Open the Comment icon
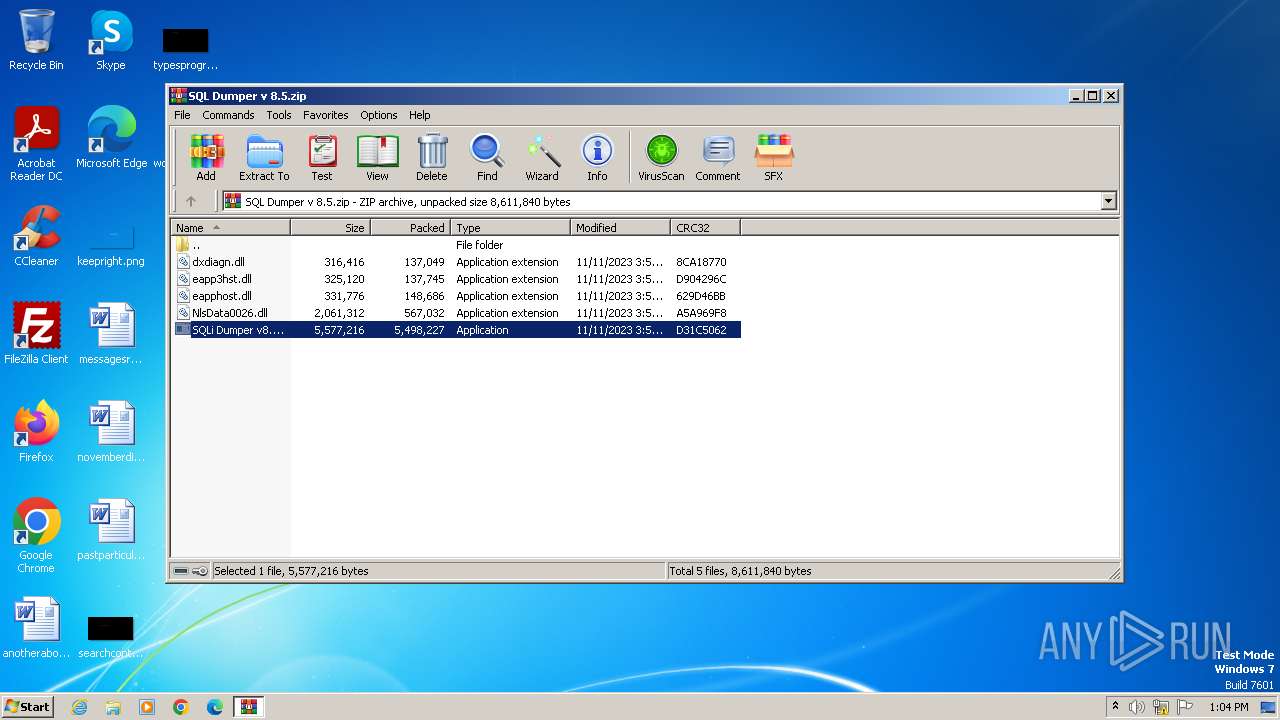 718,158
